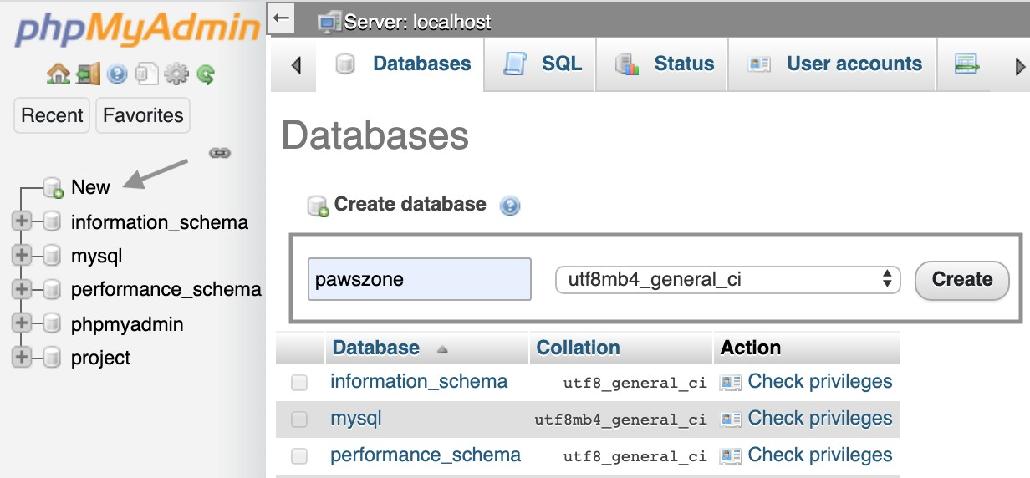Click the phpMyAdmin logo

coord(137,31)
